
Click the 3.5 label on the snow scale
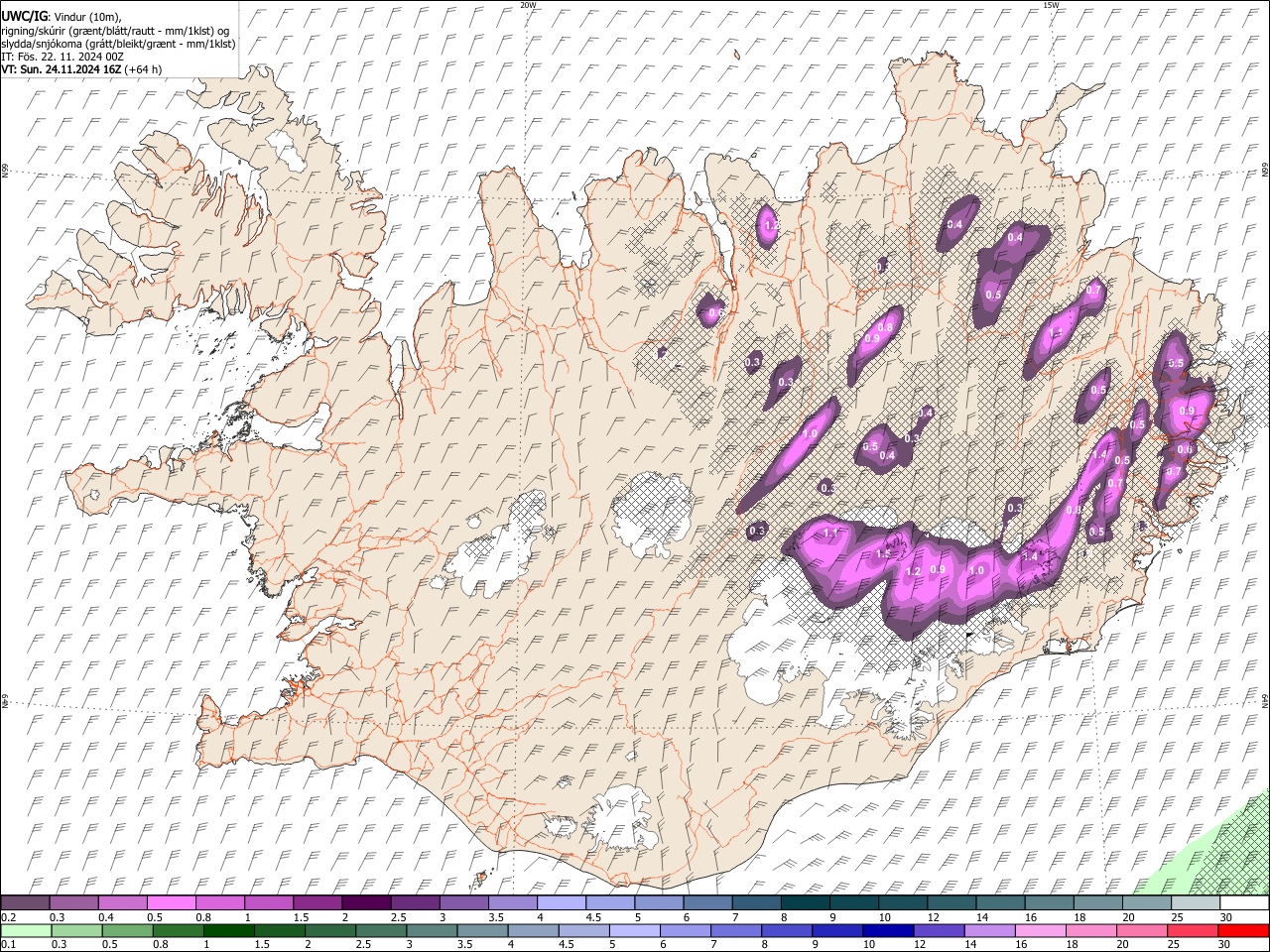496,917
